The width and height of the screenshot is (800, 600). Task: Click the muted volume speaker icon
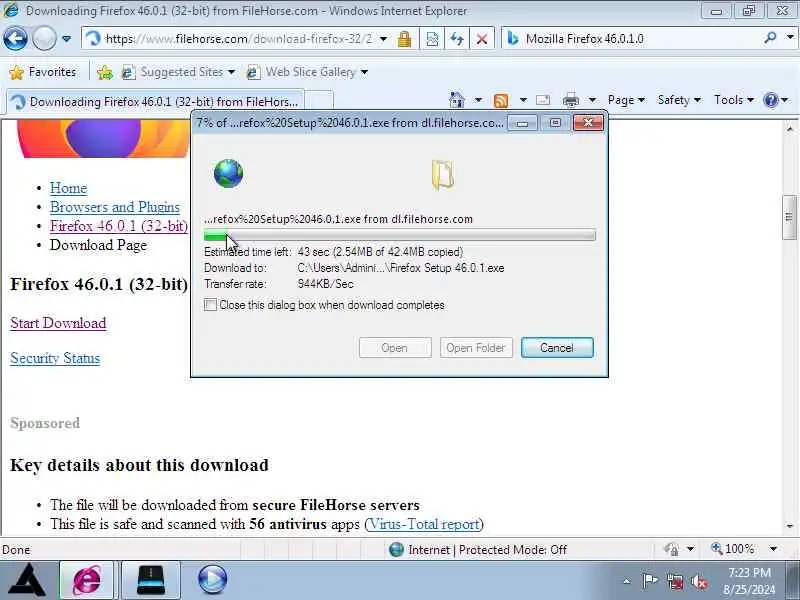pos(699,582)
